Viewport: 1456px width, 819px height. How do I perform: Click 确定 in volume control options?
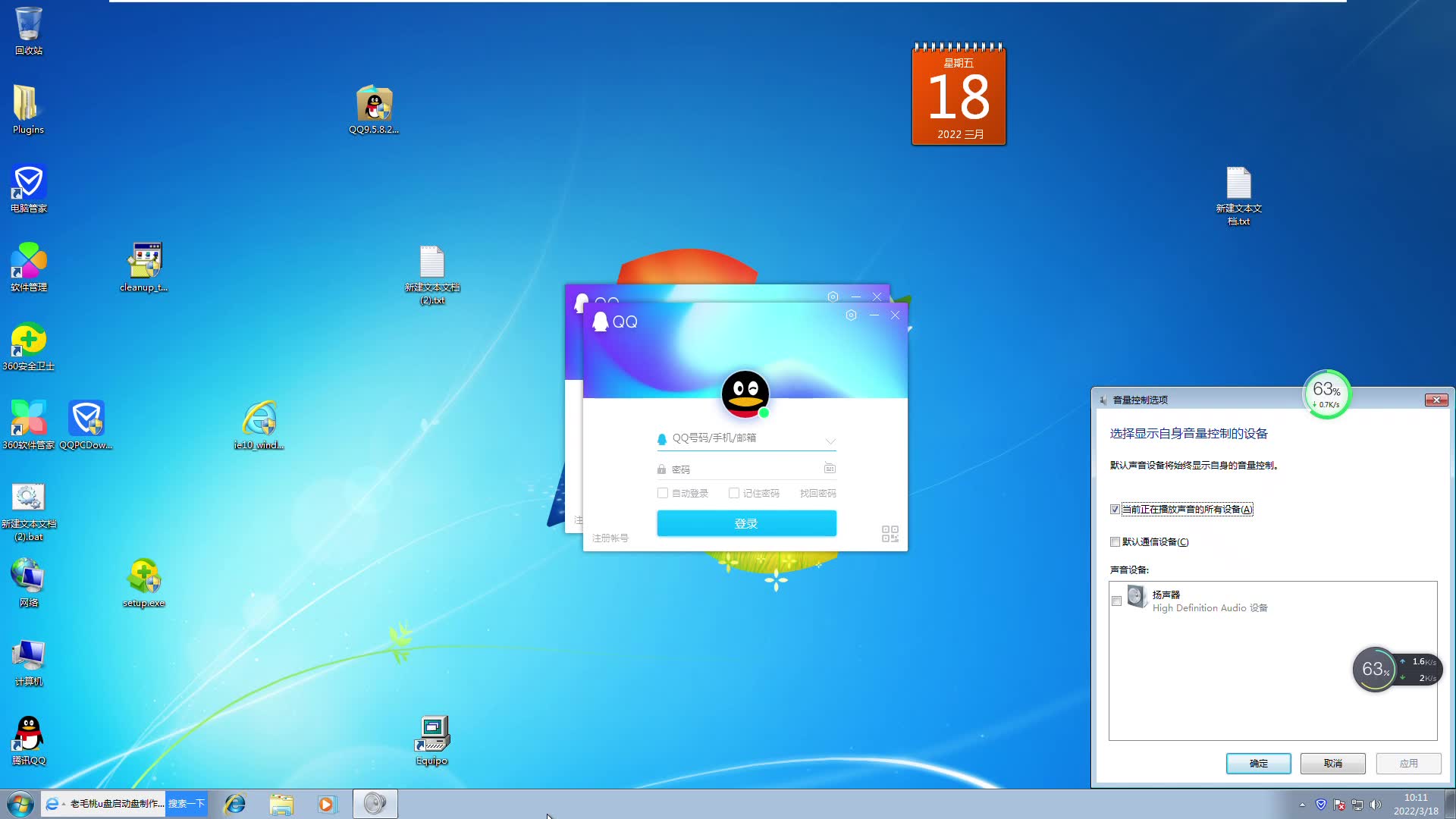coord(1258,764)
